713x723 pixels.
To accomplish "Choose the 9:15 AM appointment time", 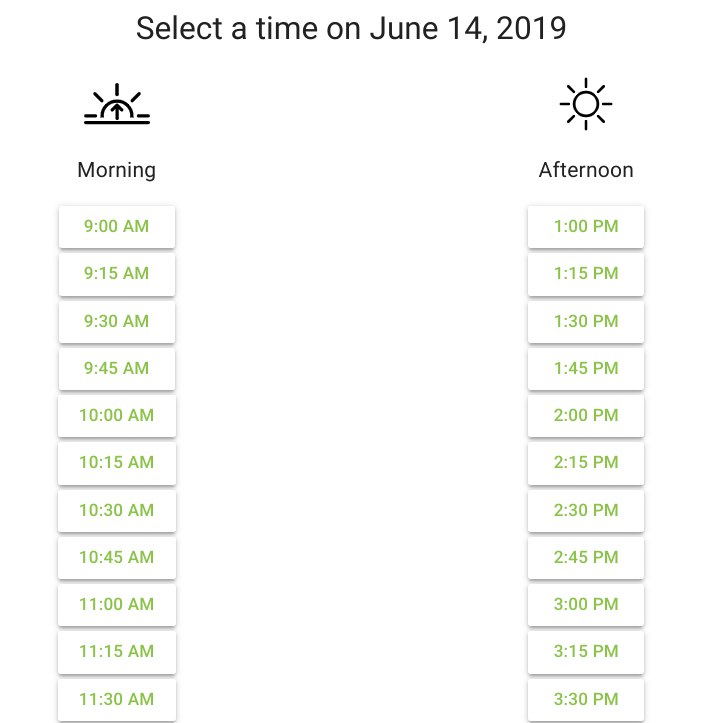I will [x=117, y=274].
